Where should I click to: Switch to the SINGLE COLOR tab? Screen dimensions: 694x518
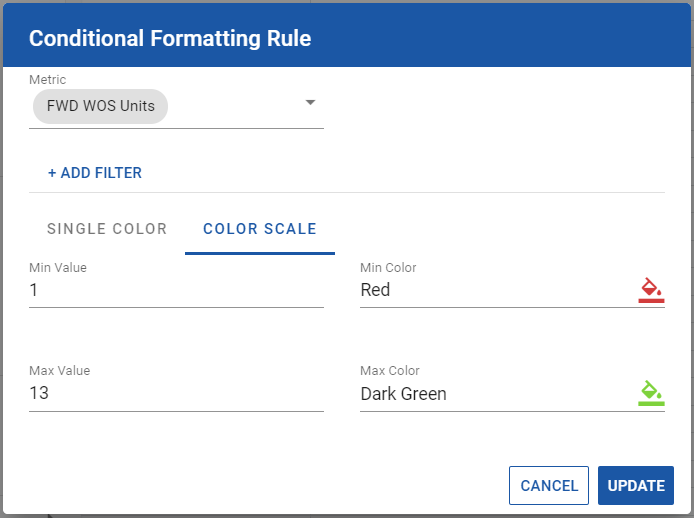[x=107, y=229]
